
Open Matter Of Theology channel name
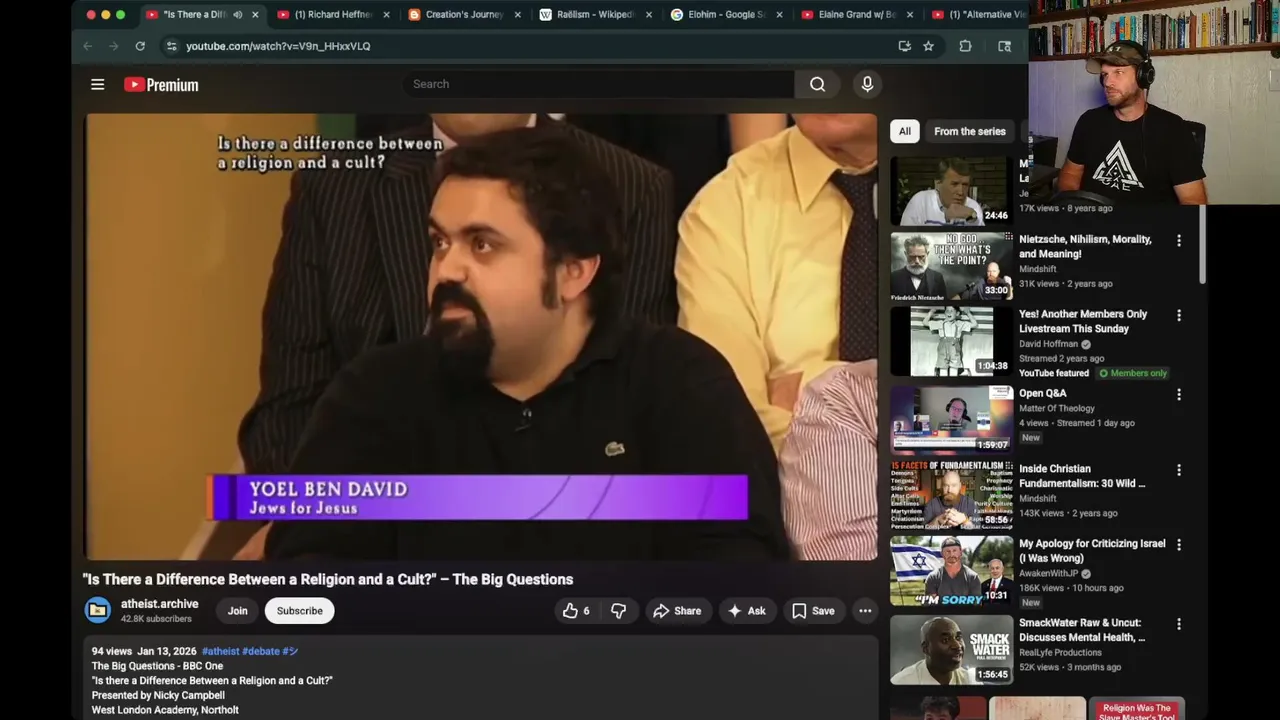(x=1057, y=408)
